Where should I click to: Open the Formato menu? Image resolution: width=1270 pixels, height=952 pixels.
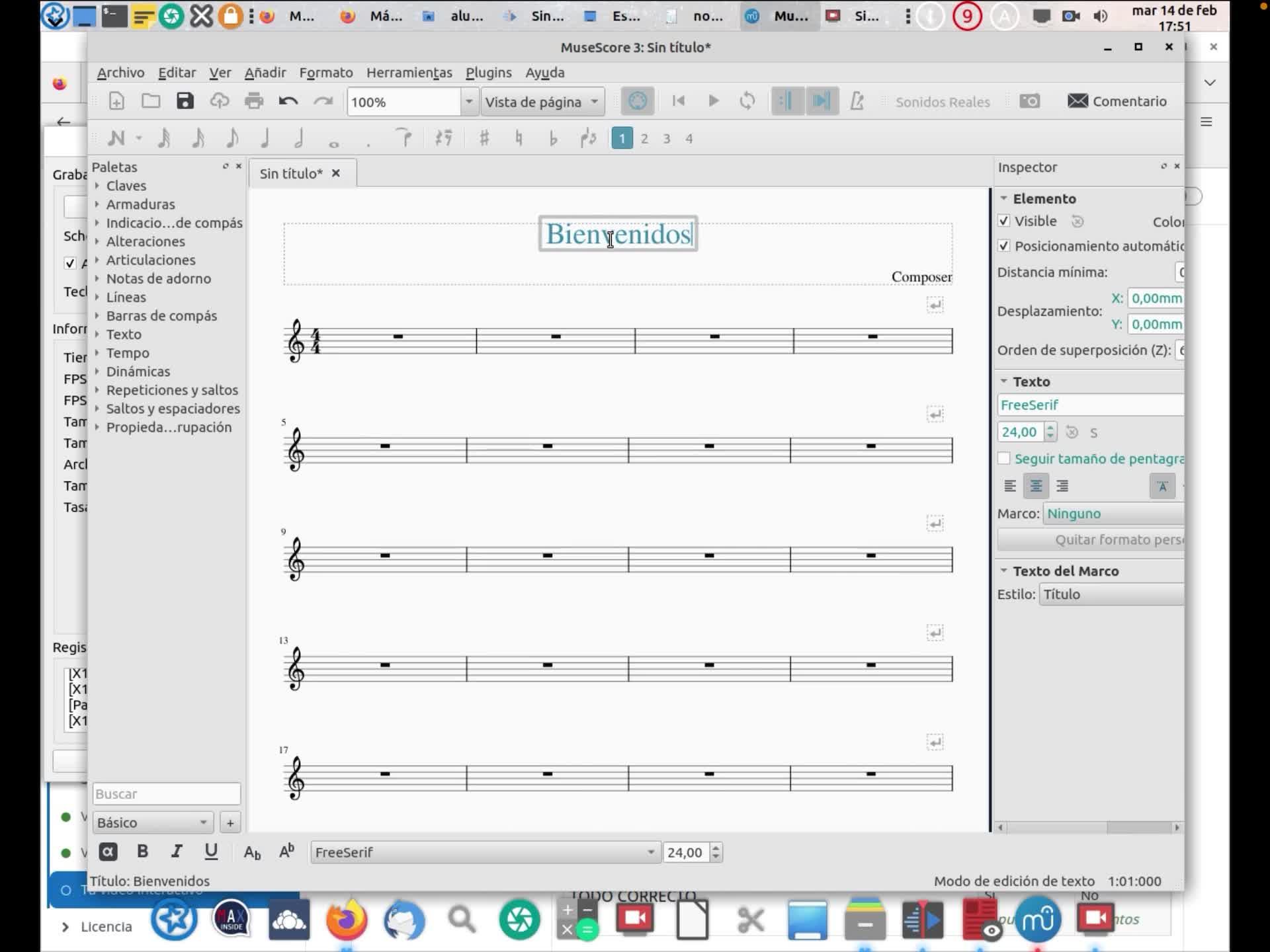coord(325,73)
